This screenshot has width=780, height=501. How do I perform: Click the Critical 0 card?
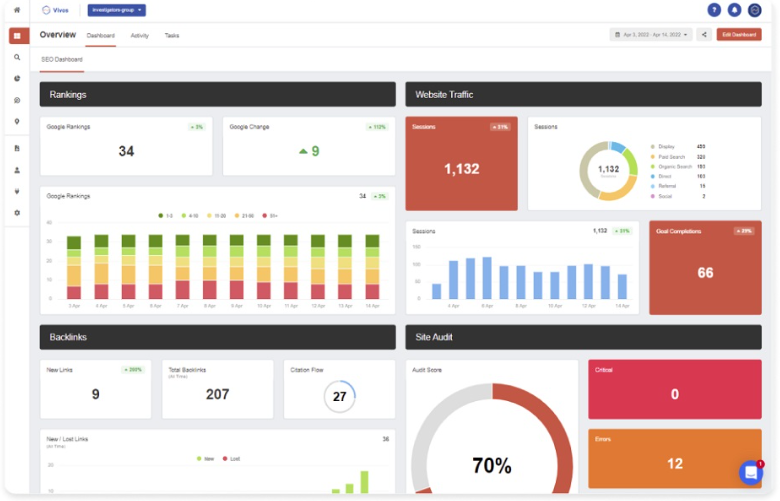click(675, 389)
